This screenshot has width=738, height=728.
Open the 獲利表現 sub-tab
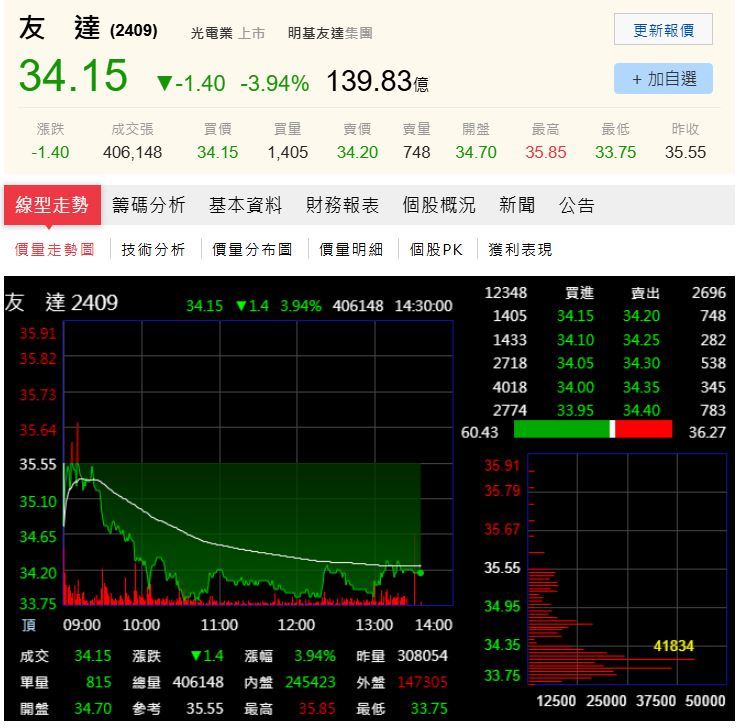(x=520, y=249)
